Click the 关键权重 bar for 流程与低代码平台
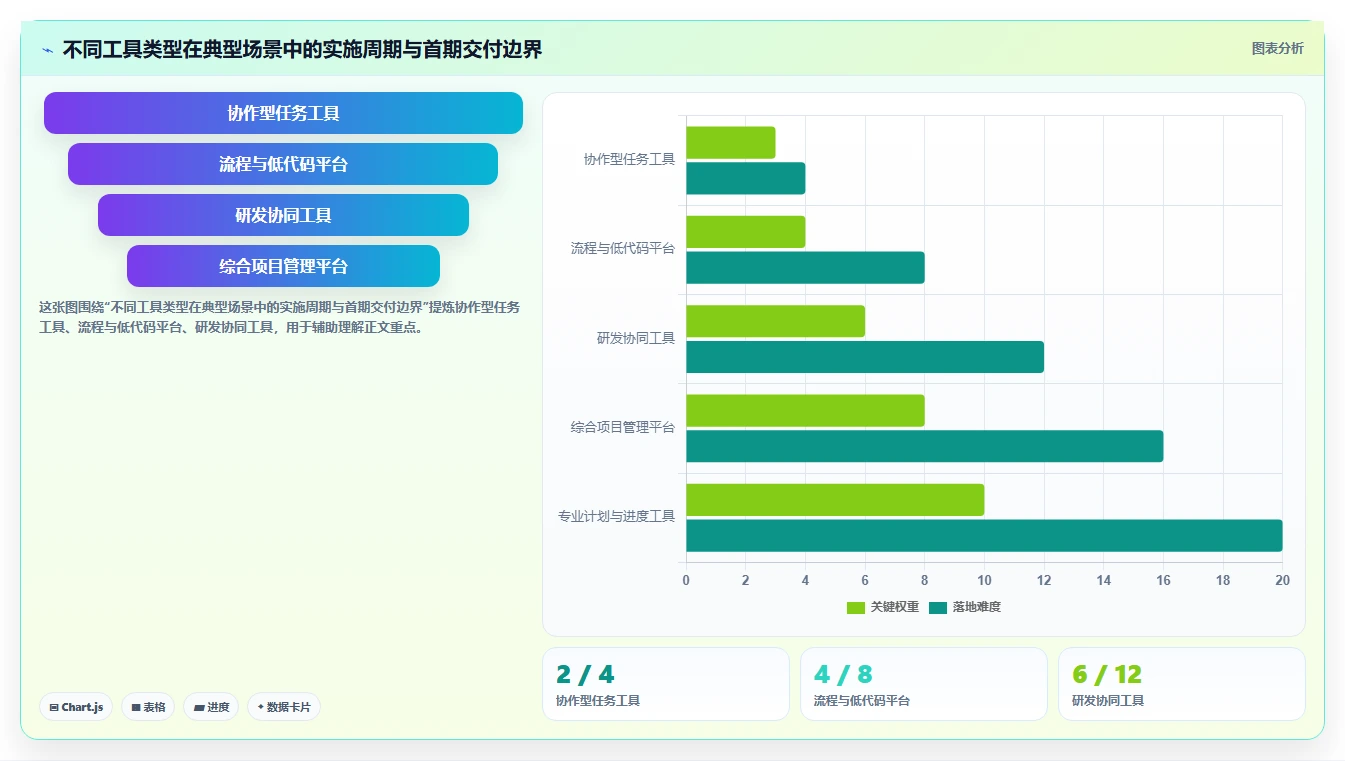1345x761 pixels. tap(746, 232)
